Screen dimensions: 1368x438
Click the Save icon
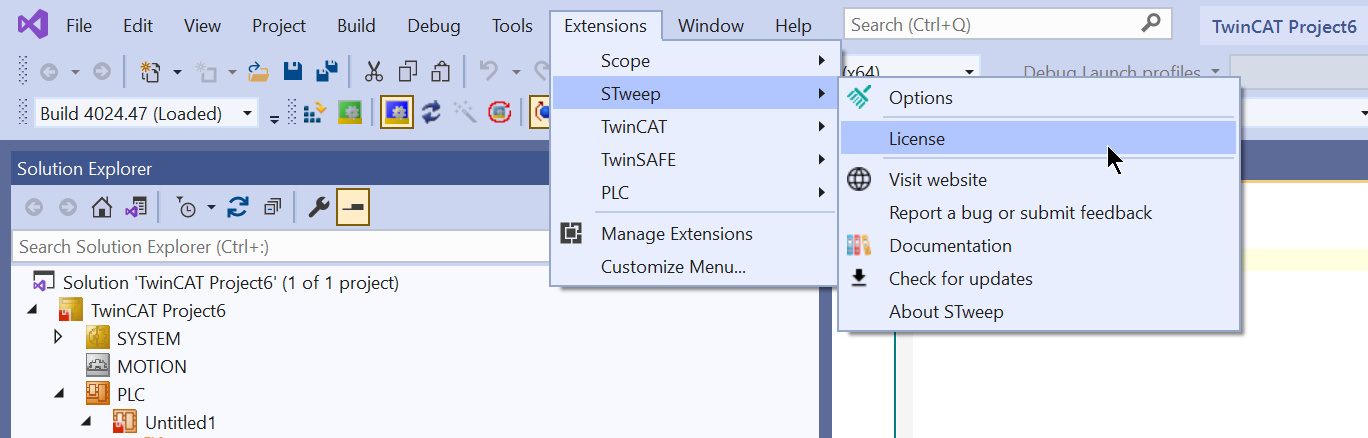coord(293,72)
